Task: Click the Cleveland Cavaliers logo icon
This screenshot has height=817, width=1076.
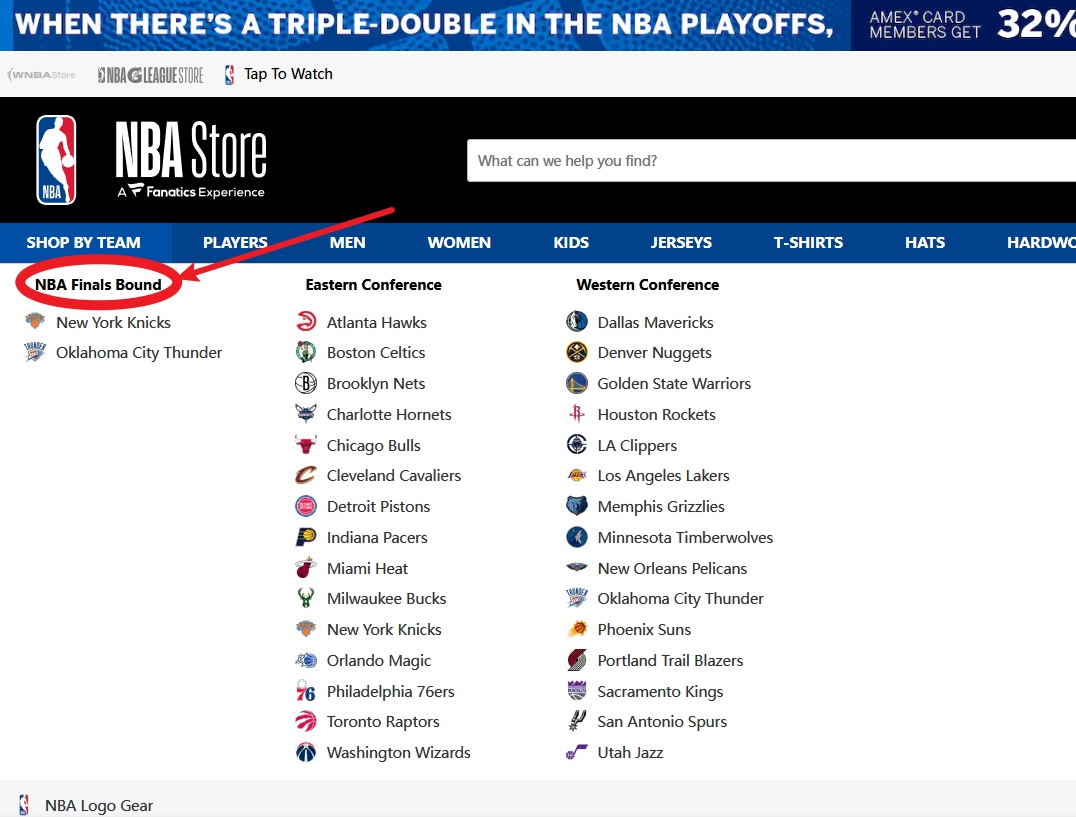Action: [306, 475]
